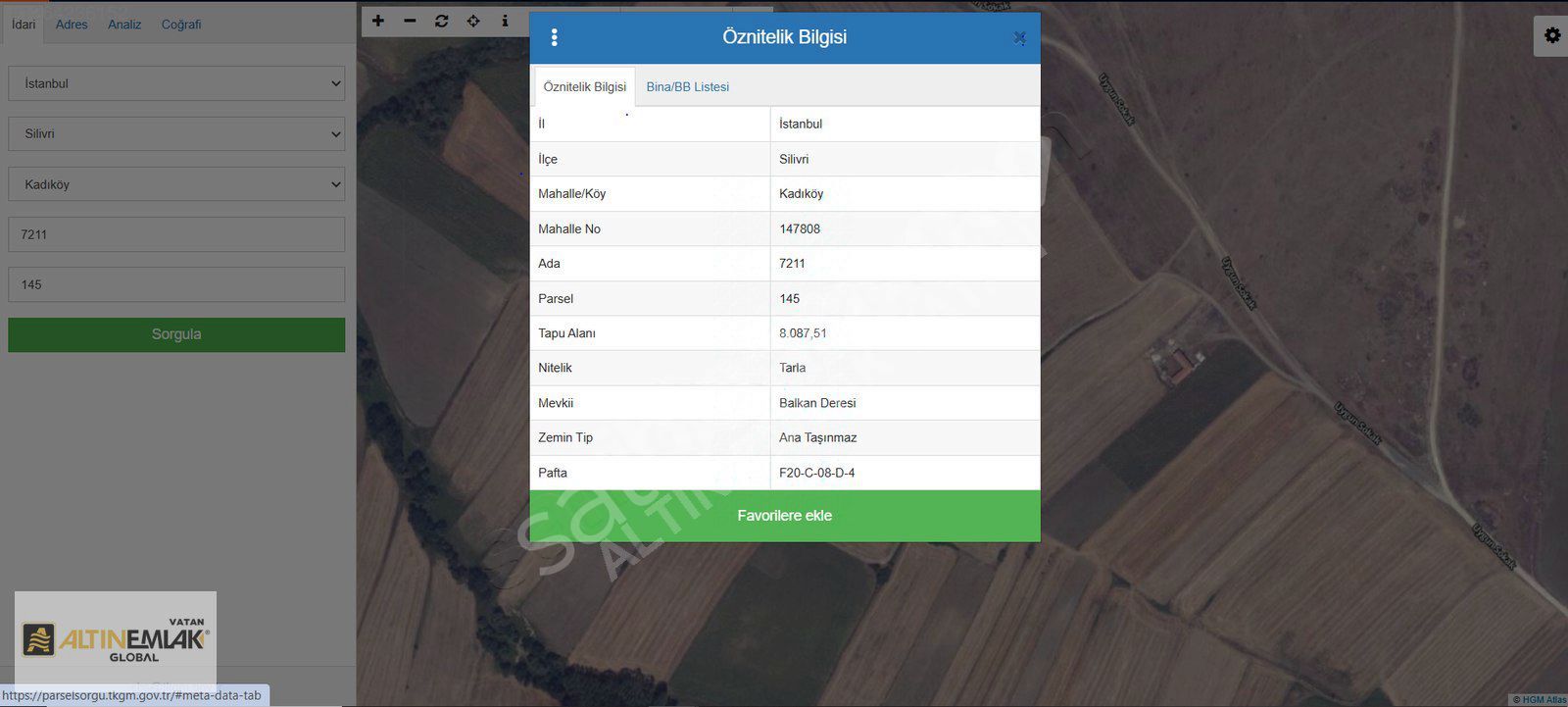Close the Öznitelik Bilgisi dialog
1568x707 pixels.
[1019, 38]
